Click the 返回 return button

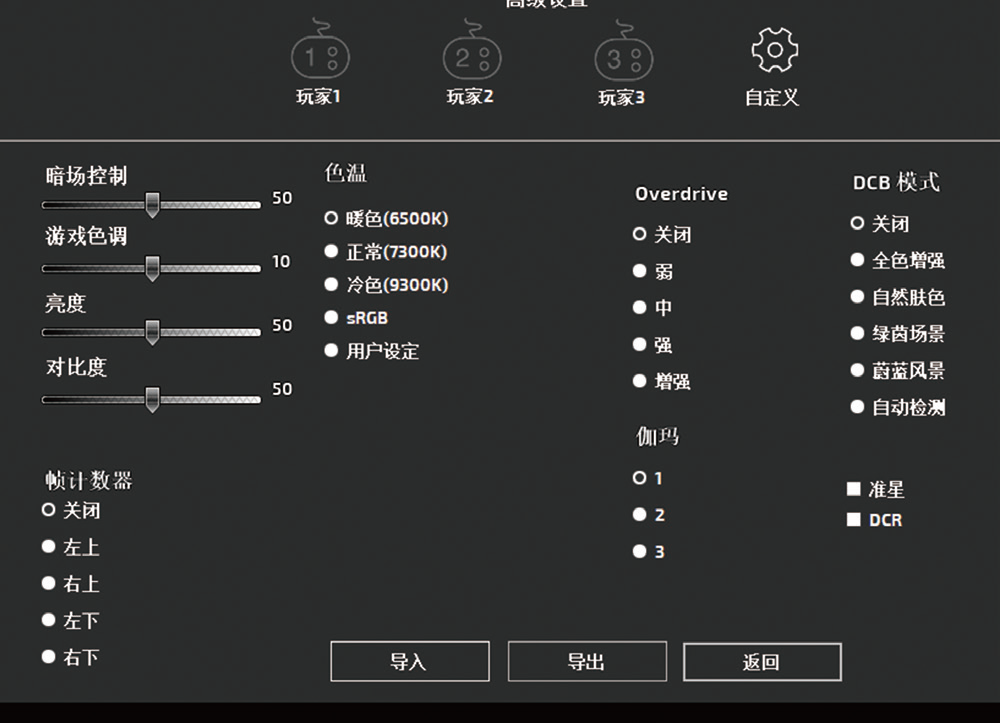coord(762,661)
